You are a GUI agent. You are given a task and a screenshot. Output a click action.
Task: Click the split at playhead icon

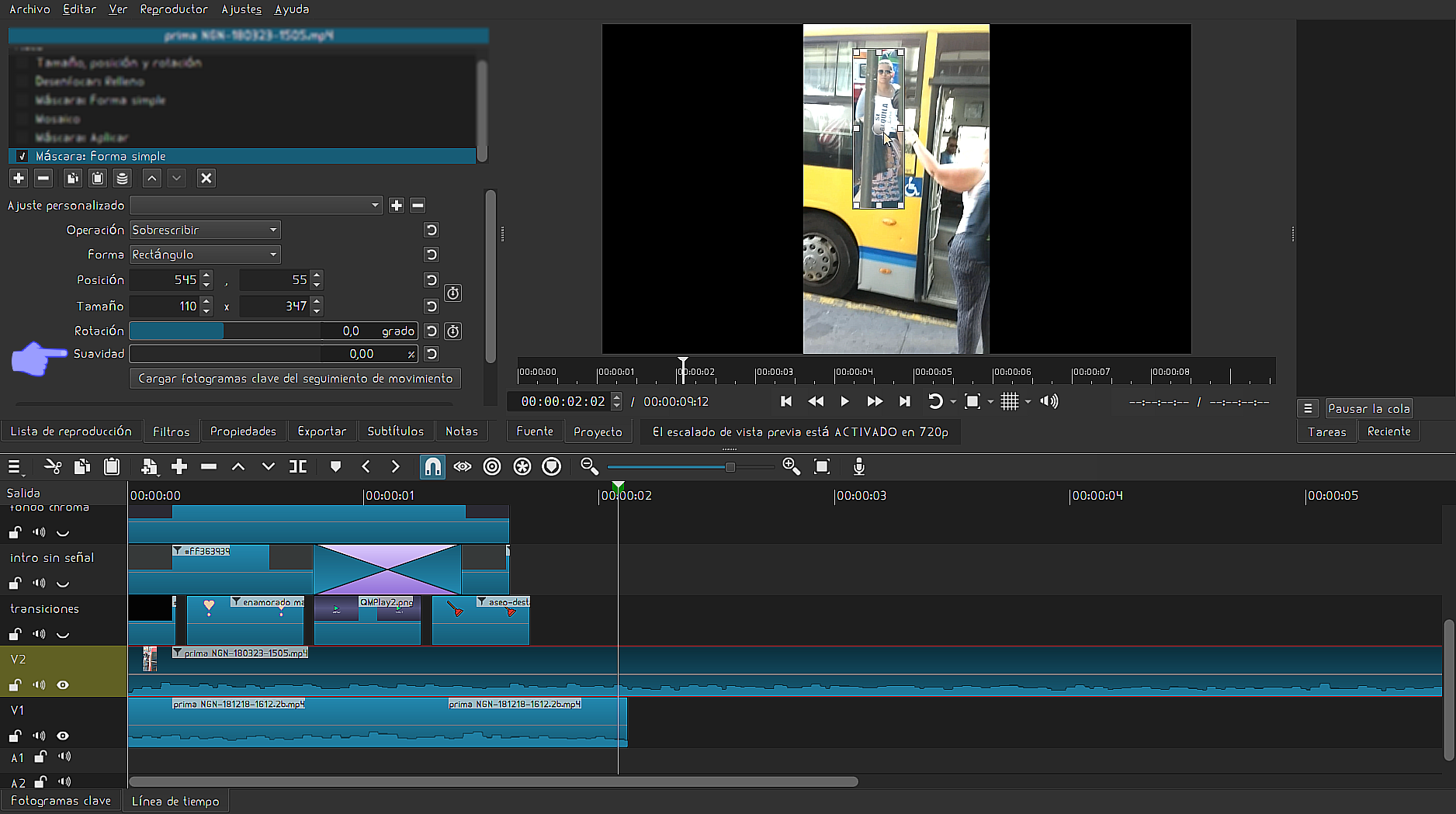tap(298, 466)
